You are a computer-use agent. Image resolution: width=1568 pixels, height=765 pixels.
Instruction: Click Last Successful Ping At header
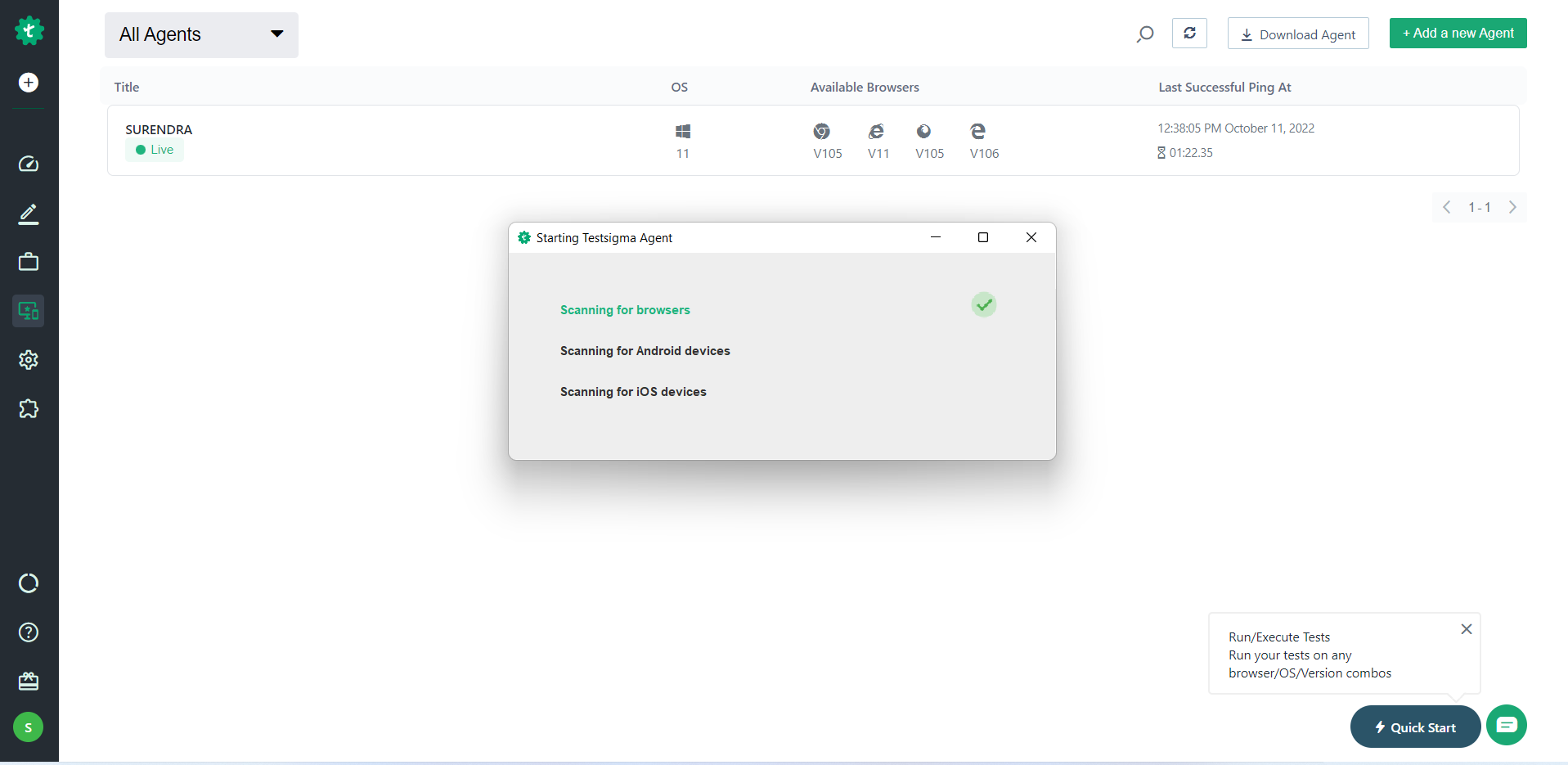tap(1224, 87)
